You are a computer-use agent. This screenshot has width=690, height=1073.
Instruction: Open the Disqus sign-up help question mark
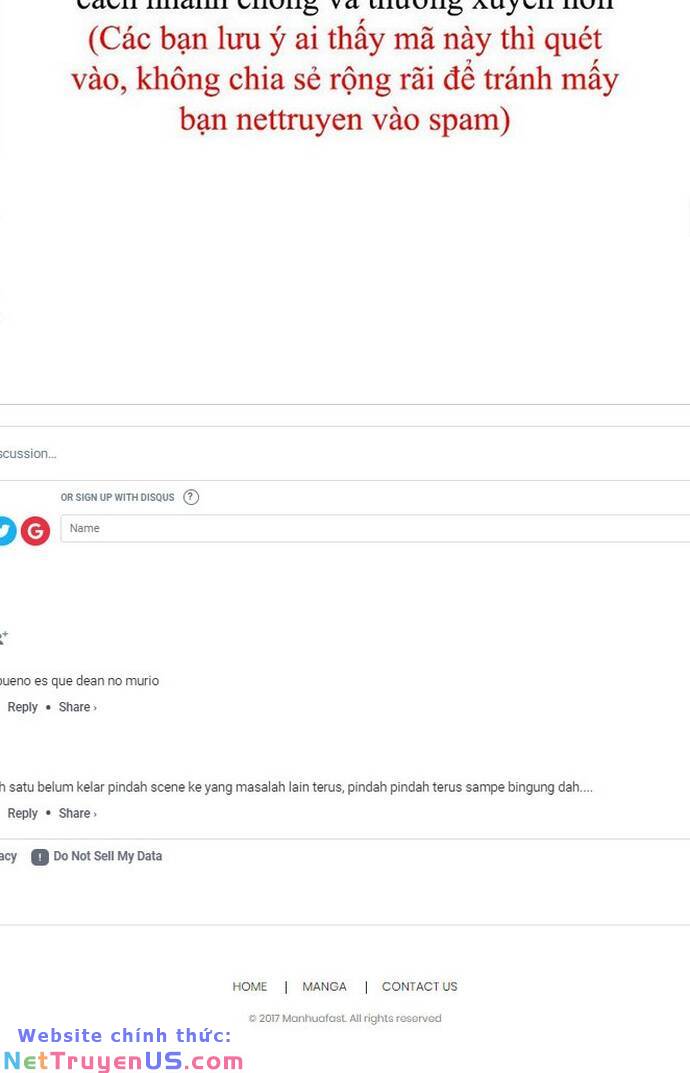coord(191,497)
